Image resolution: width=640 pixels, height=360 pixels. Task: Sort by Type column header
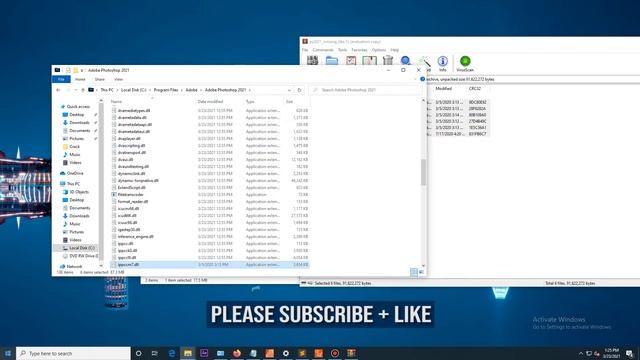tap(250, 101)
